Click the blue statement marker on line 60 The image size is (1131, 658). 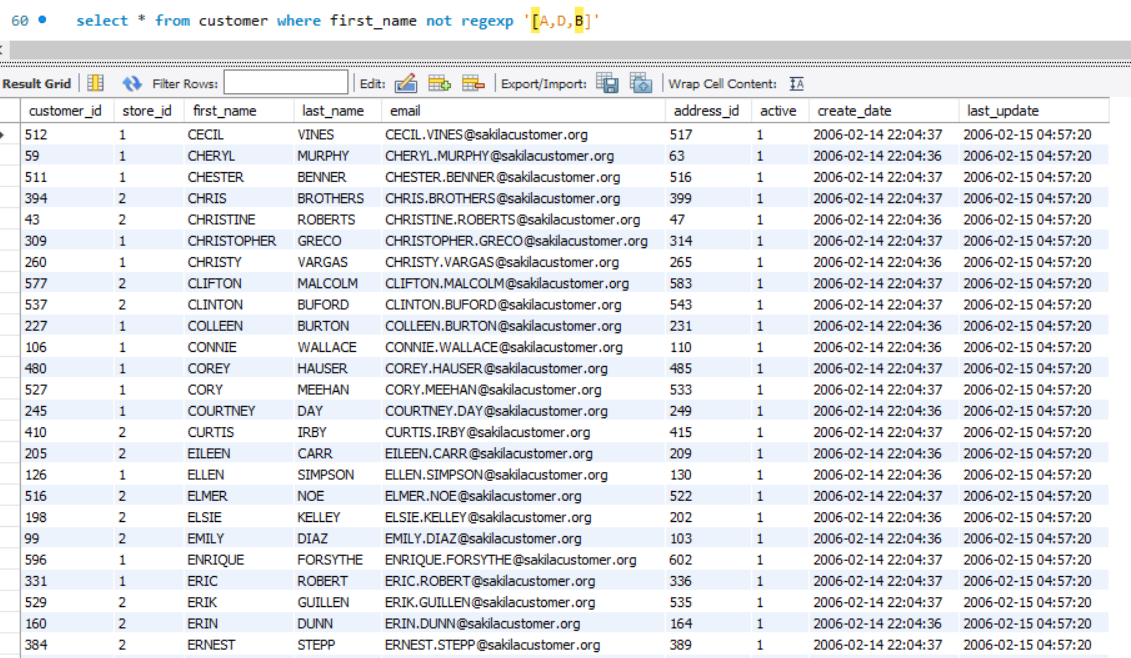pyautogui.click(x=43, y=19)
